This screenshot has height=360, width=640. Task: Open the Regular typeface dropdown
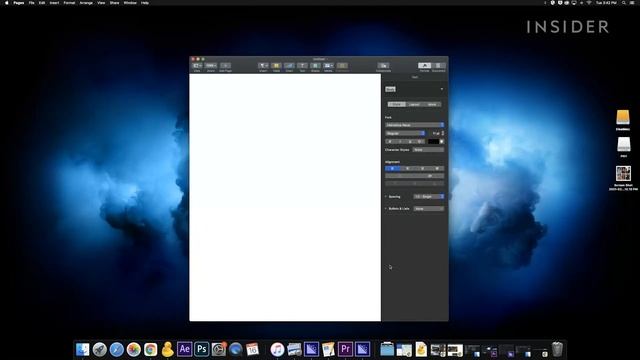[405, 133]
